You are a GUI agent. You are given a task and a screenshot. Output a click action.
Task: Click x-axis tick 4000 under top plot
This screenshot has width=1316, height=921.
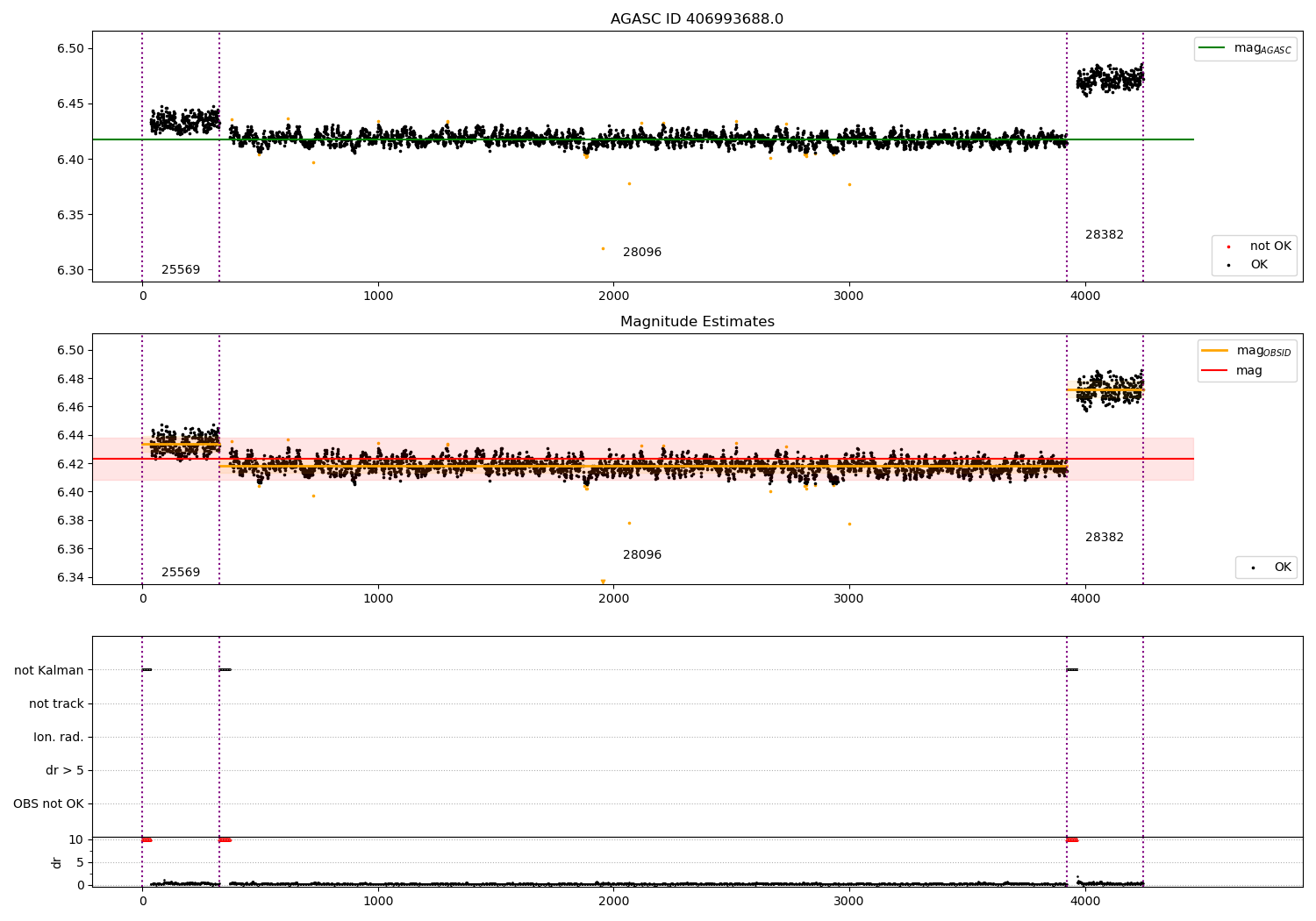tap(1085, 296)
